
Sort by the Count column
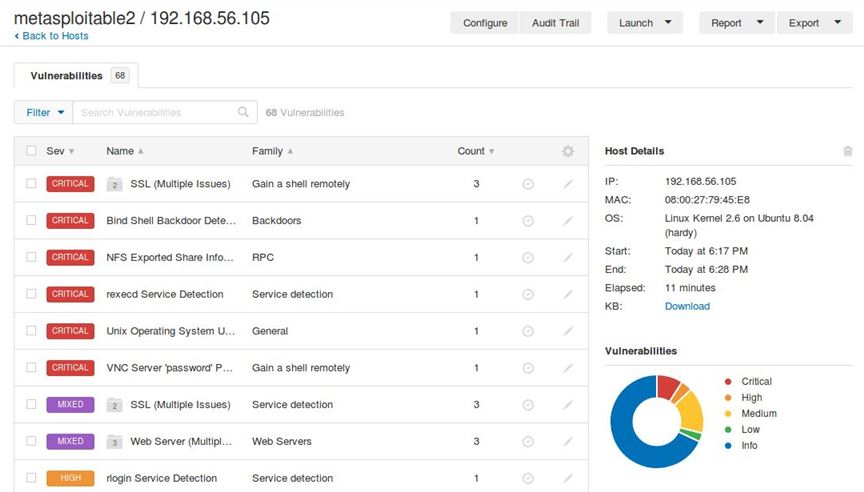click(476, 151)
